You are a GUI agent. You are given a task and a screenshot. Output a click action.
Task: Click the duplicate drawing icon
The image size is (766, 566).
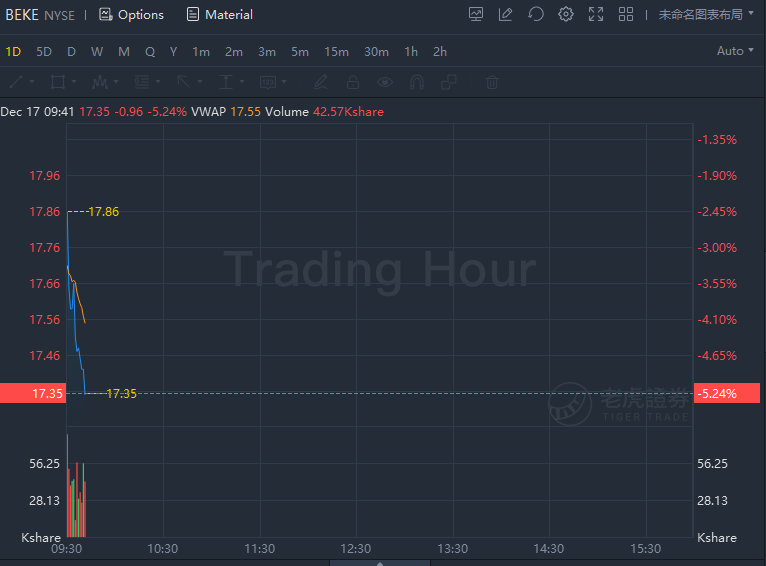coord(448,82)
